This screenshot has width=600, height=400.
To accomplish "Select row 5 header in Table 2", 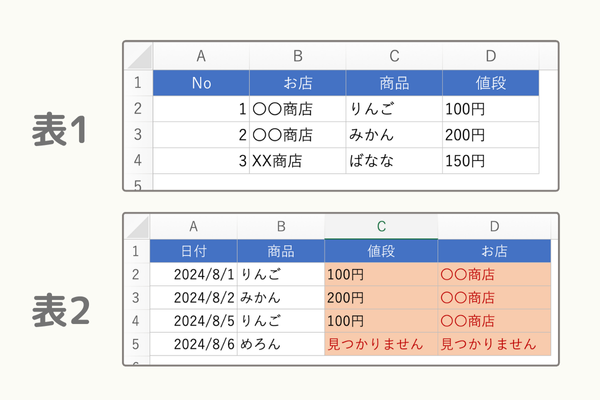I will click(x=137, y=344).
